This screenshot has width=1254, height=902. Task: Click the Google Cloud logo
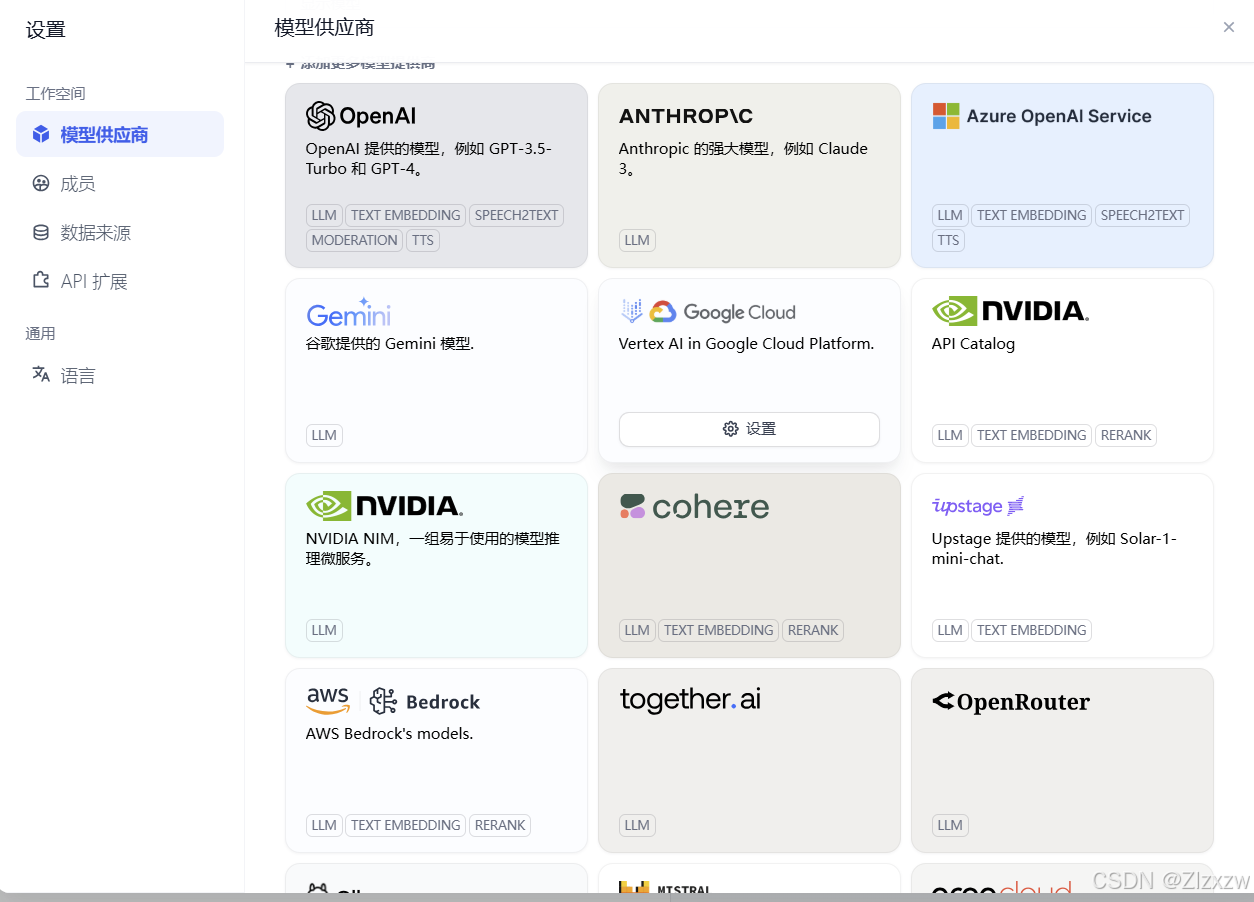pos(708,312)
